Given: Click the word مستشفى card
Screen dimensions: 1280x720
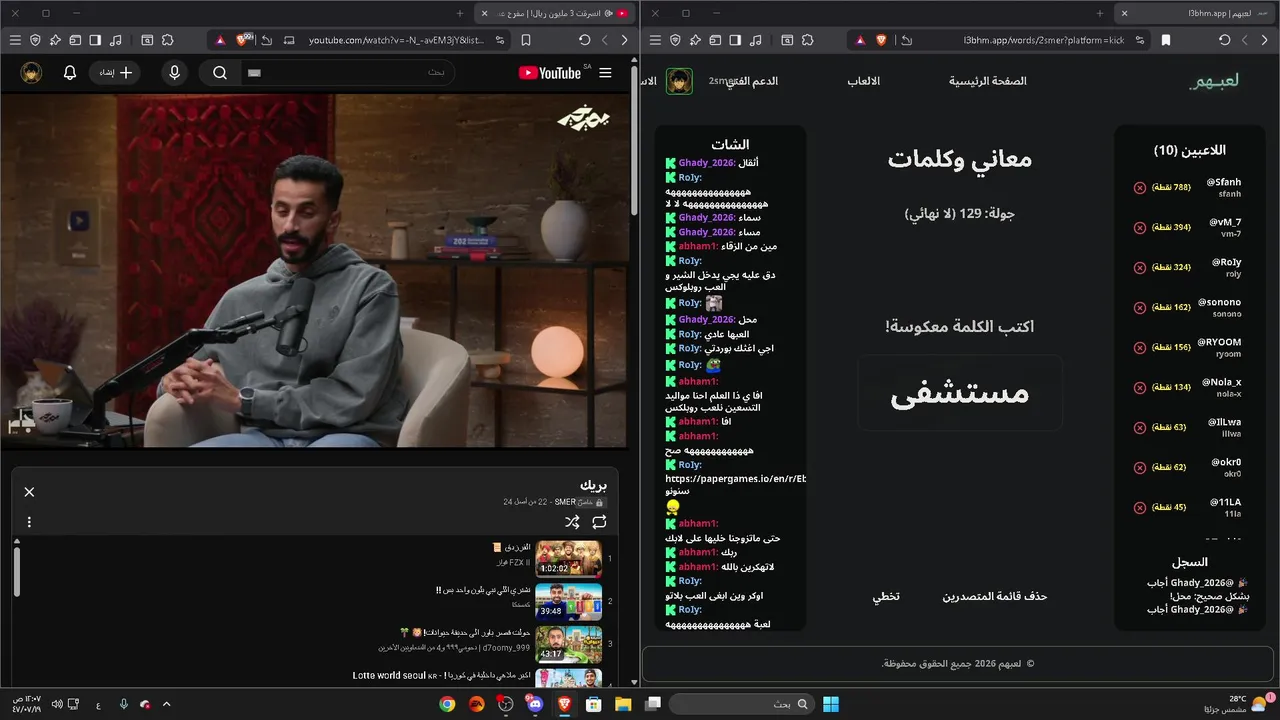Looking at the screenshot, I should (960, 393).
